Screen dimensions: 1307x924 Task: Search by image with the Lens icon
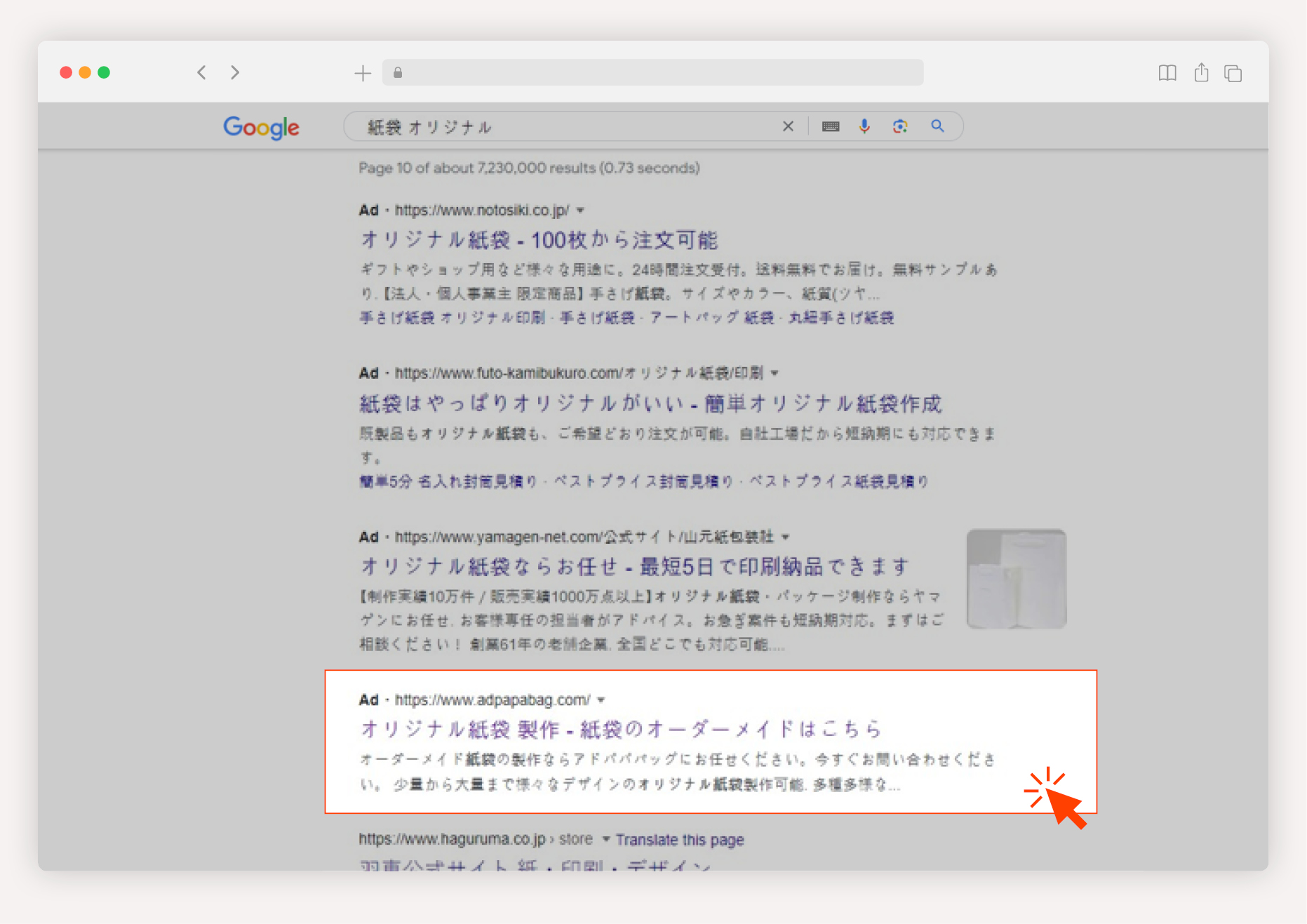click(x=900, y=126)
